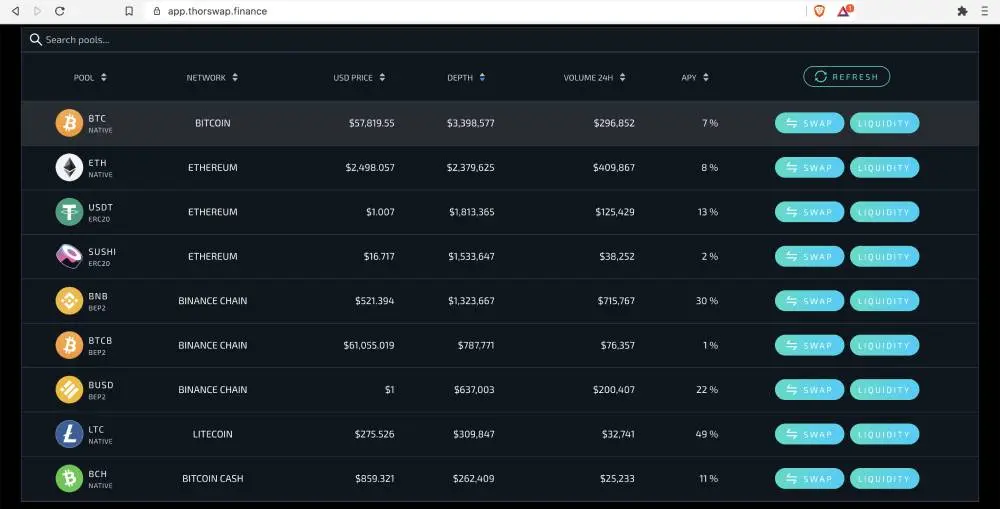Bookmark the page with bookmark icon

tap(129, 11)
